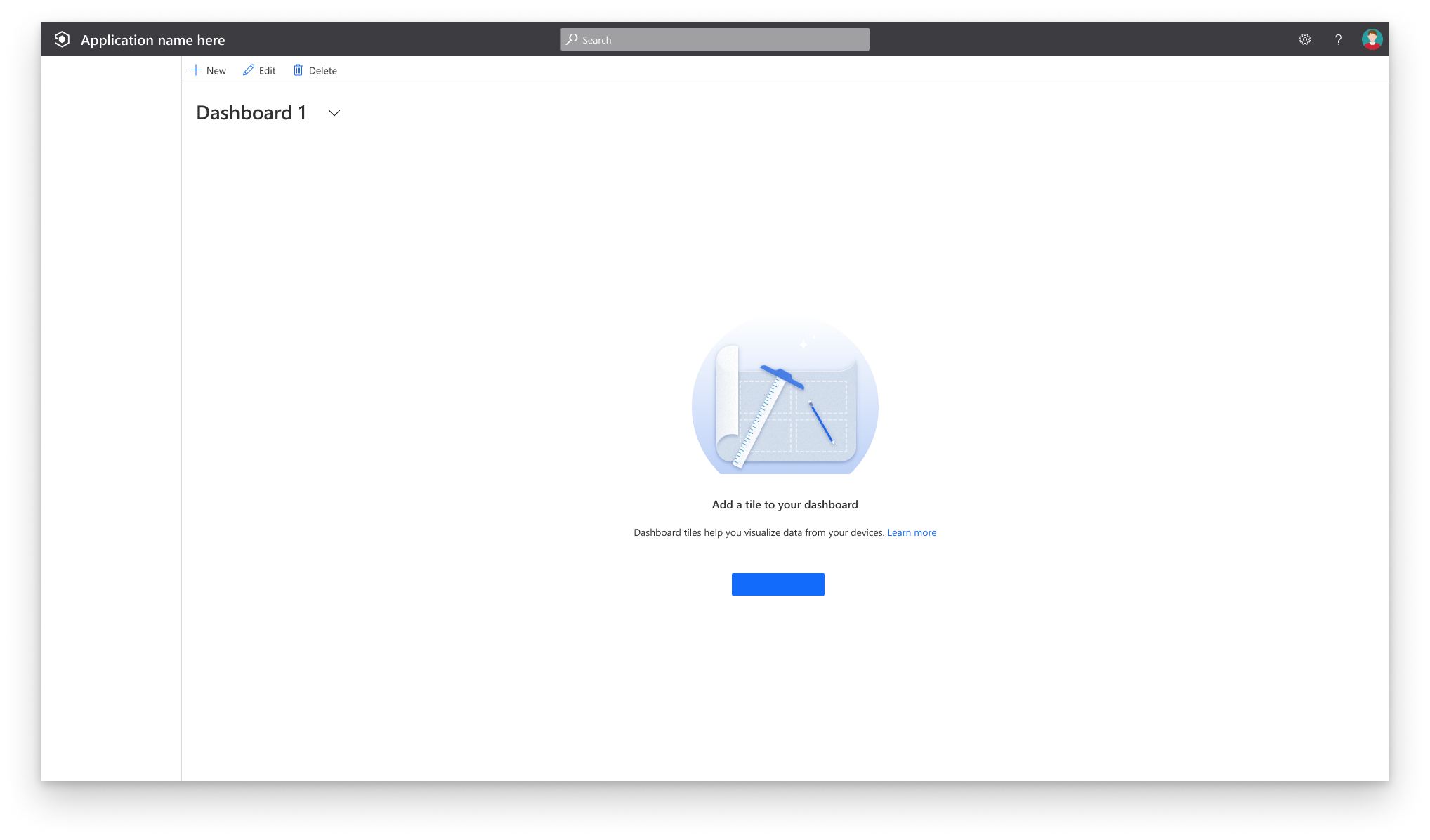Open the user avatar account menu
This screenshot has width=1430, height=840.
pyautogui.click(x=1371, y=39)
